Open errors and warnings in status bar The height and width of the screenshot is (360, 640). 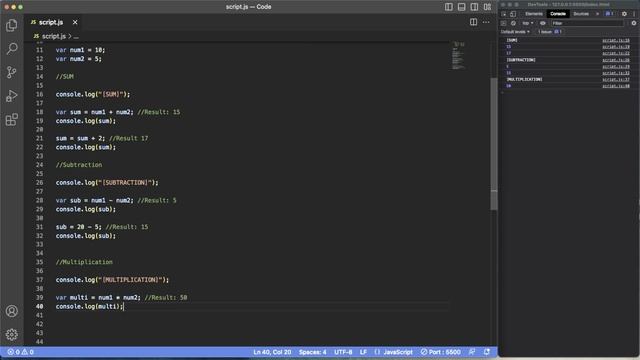[20, 352]
